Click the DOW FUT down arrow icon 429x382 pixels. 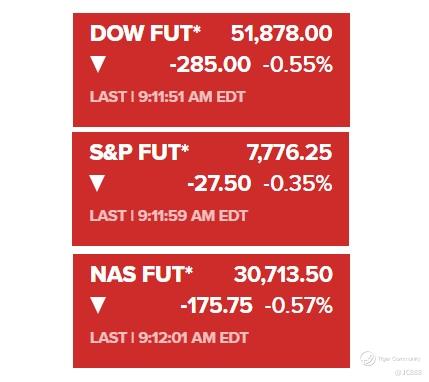[x=98, y=64]
